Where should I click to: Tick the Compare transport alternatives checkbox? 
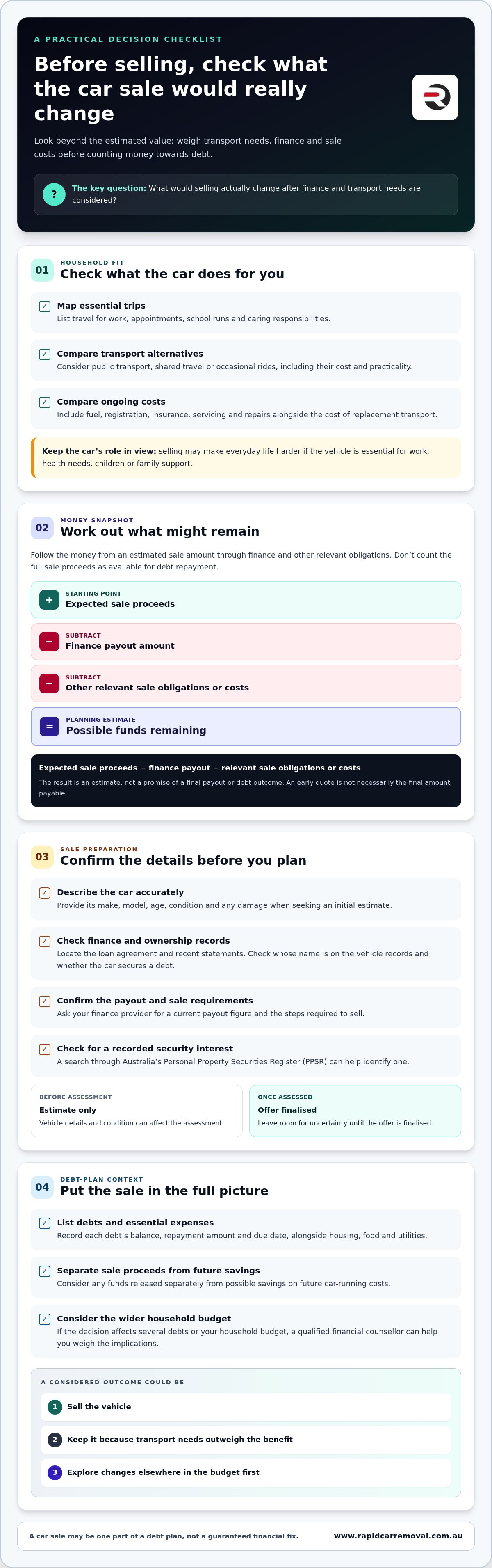pos(44,354)
